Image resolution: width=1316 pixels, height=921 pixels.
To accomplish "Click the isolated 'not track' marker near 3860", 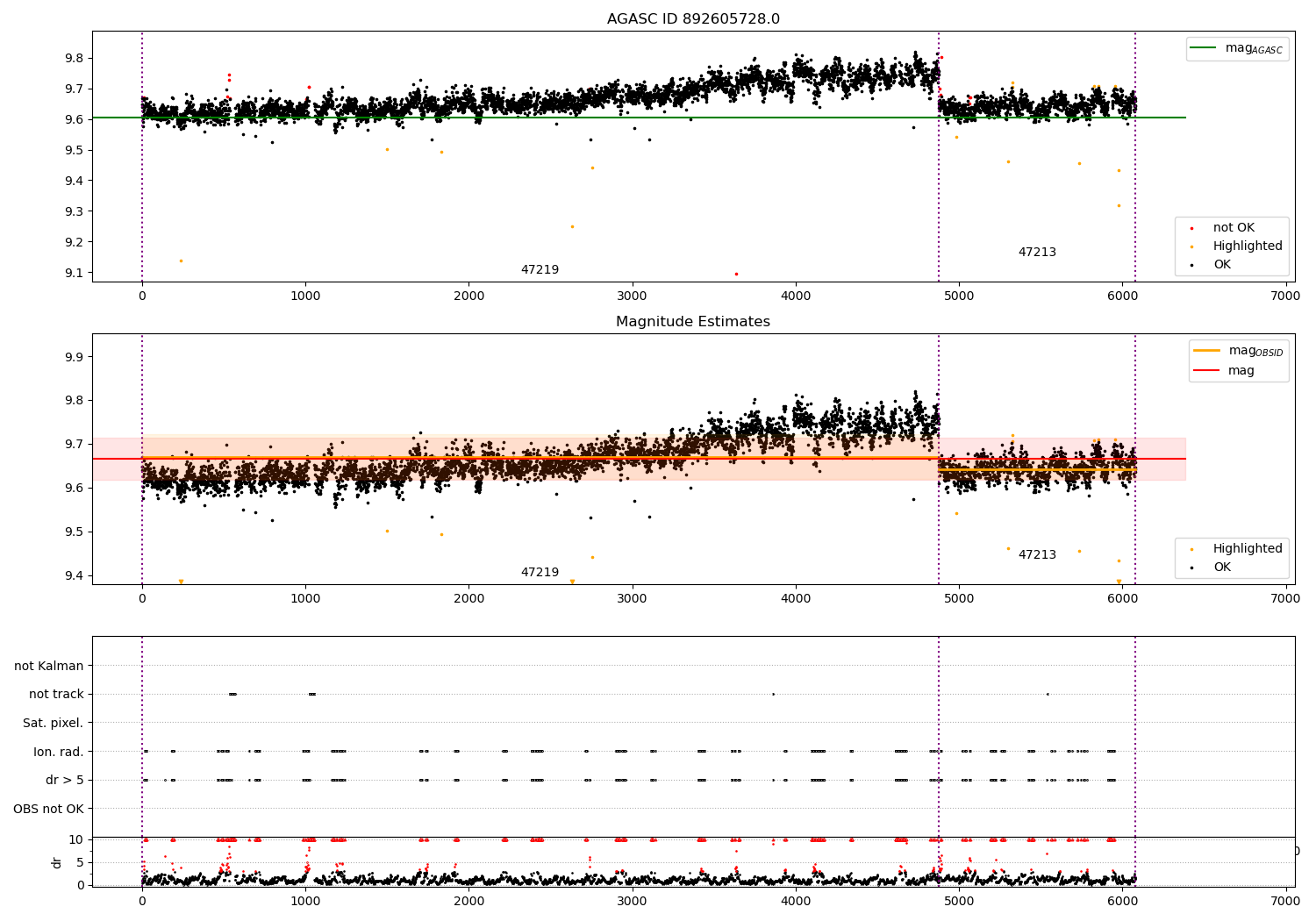I will click(x=773, y=694).
